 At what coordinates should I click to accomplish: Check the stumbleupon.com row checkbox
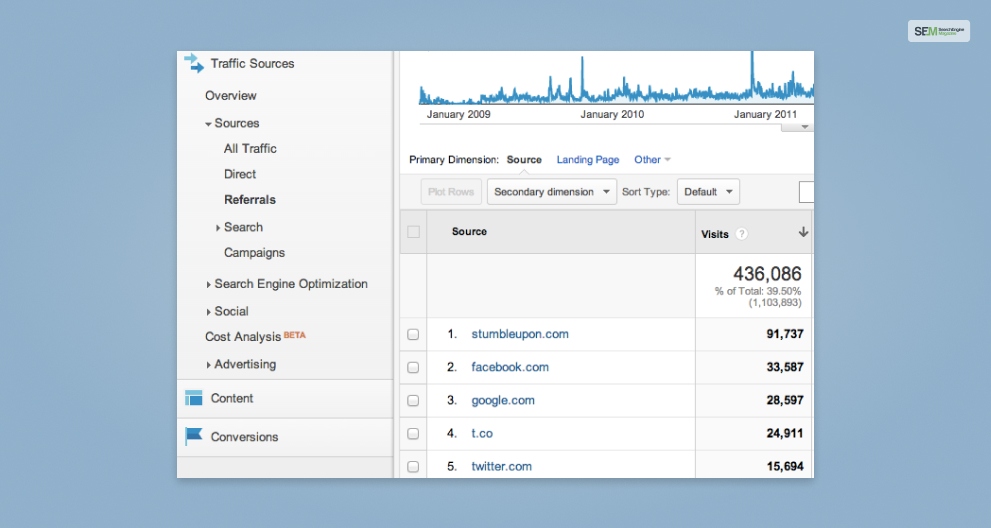(413, 334)
